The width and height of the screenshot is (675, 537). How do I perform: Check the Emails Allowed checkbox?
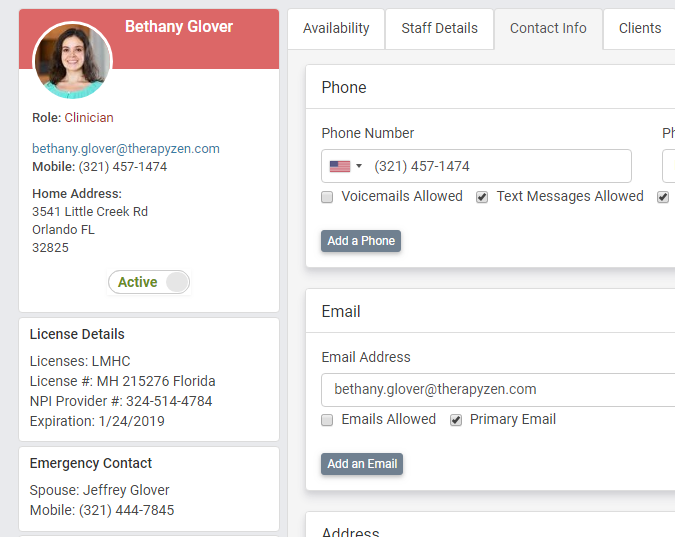coord(327,420)
